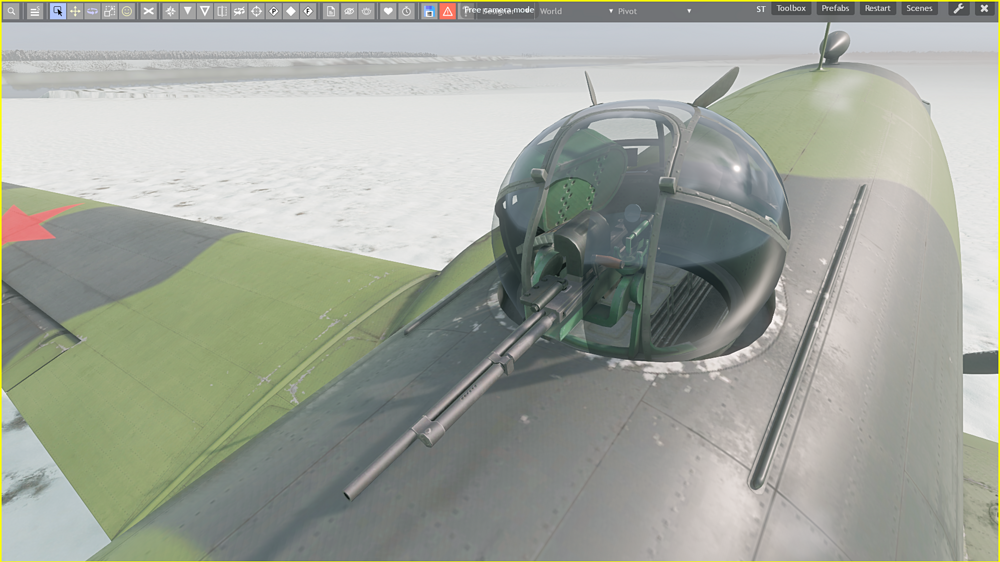Select the arrow selection tool
The width and height of the screenshot is (1000, 562).
pos(58,11)
